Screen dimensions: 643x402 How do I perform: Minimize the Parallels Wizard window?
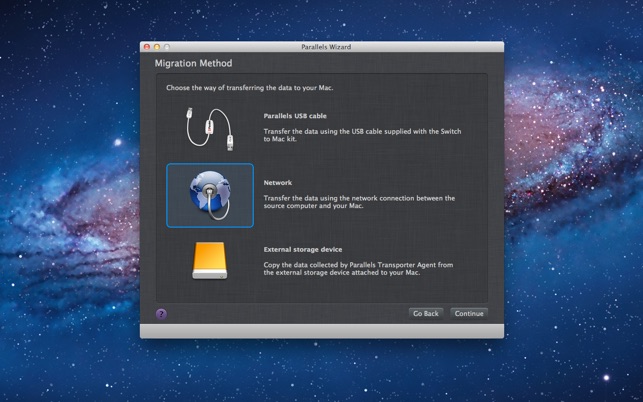[157, 47]
